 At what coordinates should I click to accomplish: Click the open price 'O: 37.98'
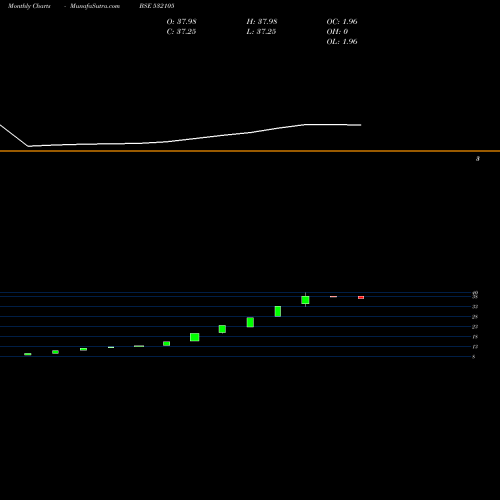181,22
